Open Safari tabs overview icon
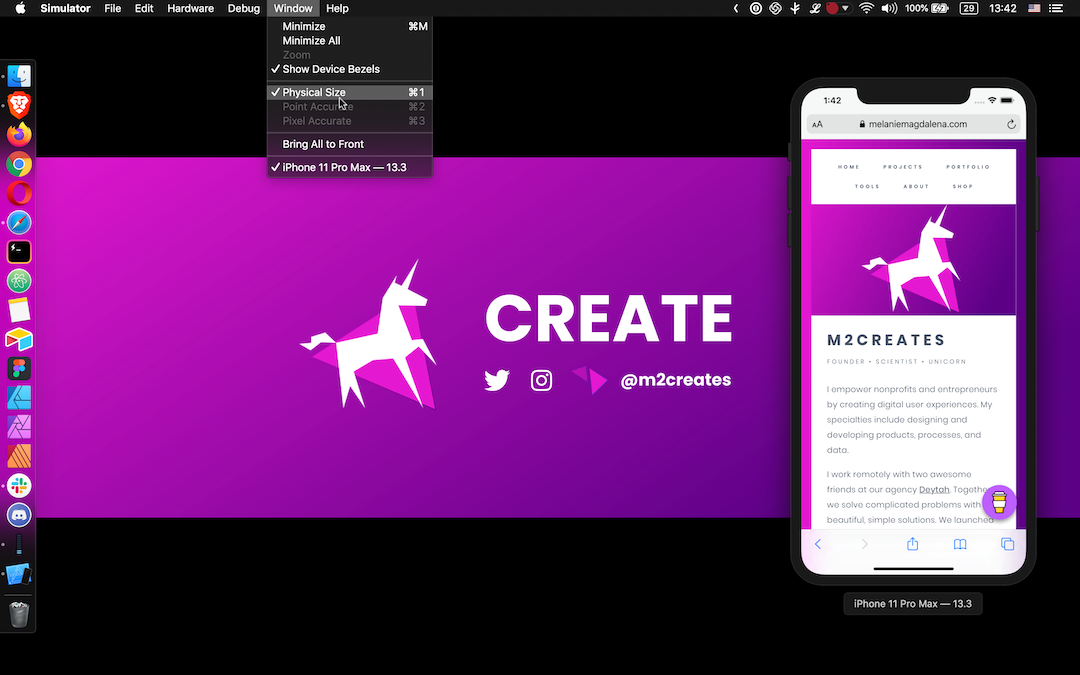The width and height of the screenshot is (1080, 675). [x=1007, y=544]
